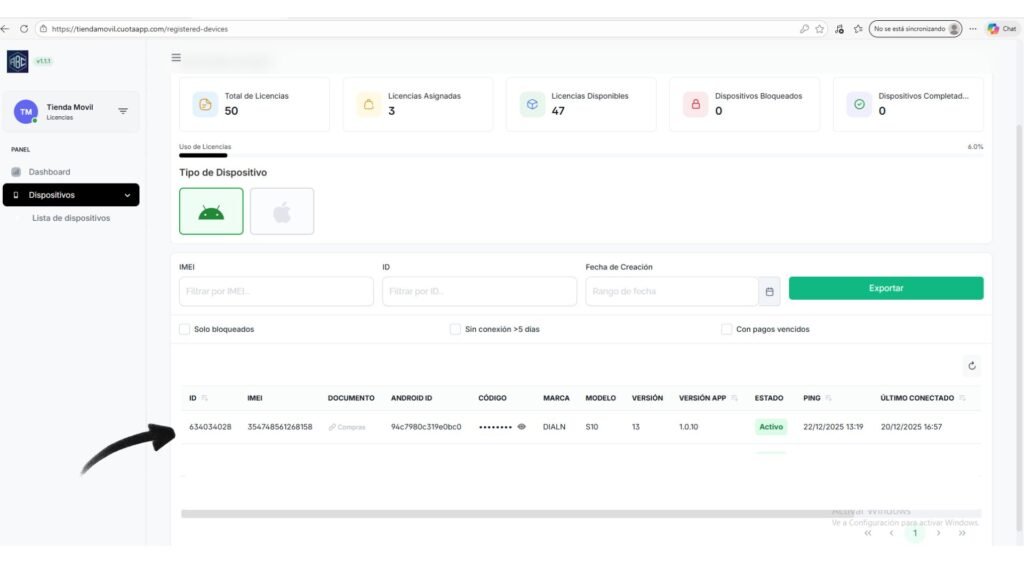Open the calendar date picker icon
Screen dimensions: 1024x576
pyautogui.click(x=769, y=291)
